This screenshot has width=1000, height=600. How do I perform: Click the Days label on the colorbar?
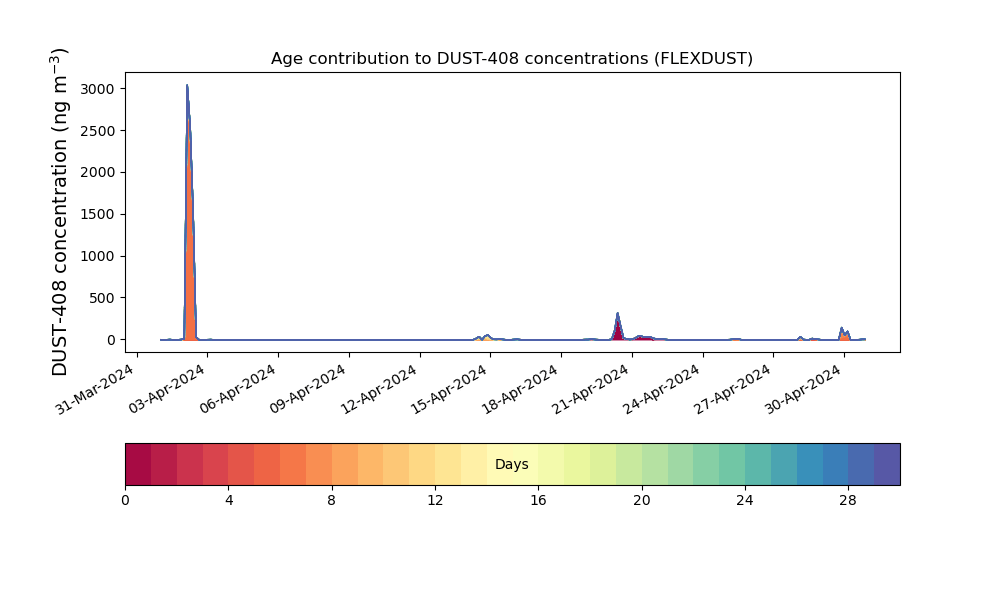coord(511,464)
